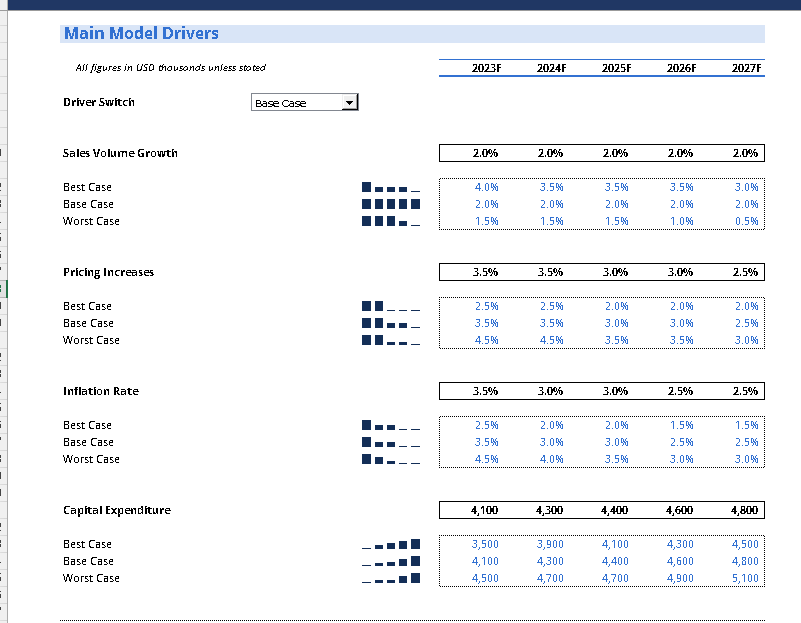Select Inflation Rate active 2023F value 3.5%

pyautogui.click(x=485, y=391)
